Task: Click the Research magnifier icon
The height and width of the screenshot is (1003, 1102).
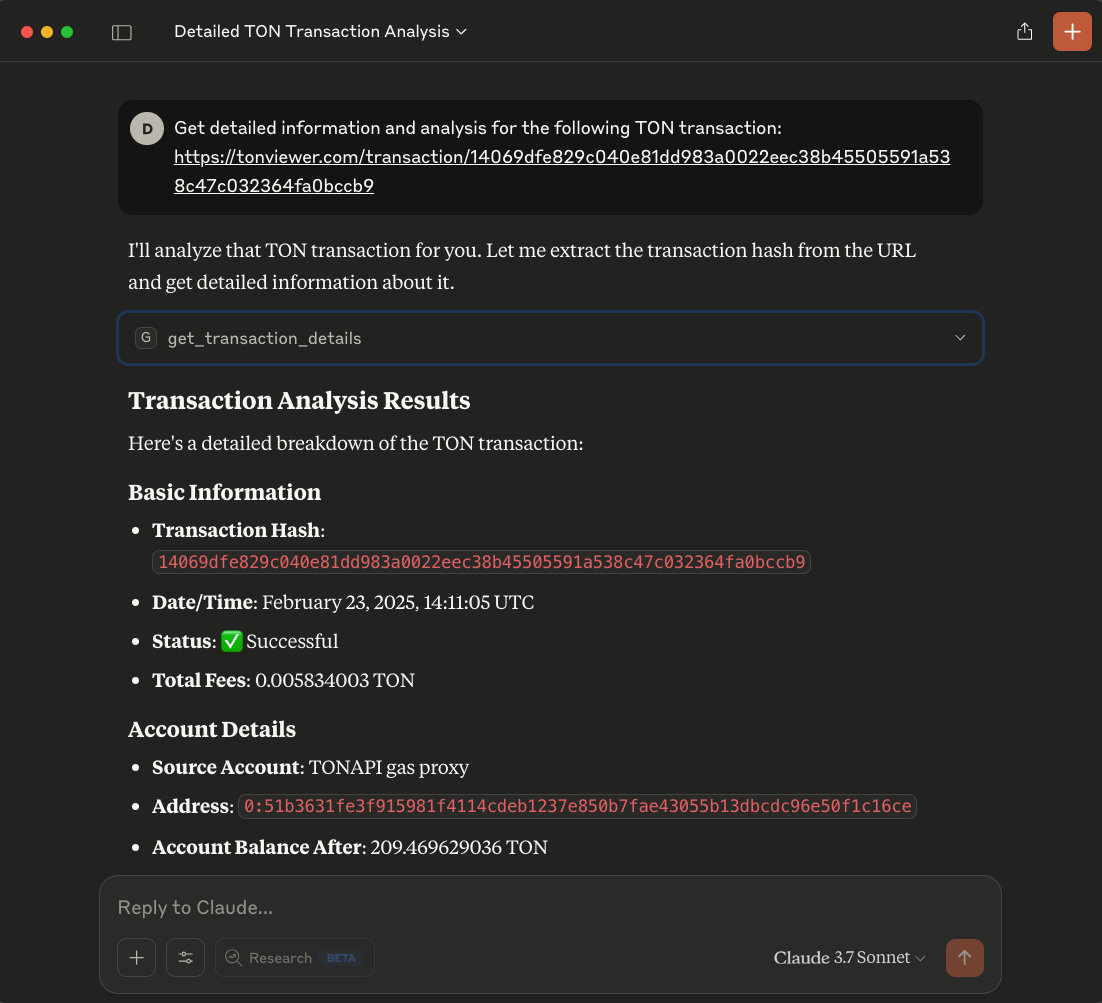Action: 232,957
